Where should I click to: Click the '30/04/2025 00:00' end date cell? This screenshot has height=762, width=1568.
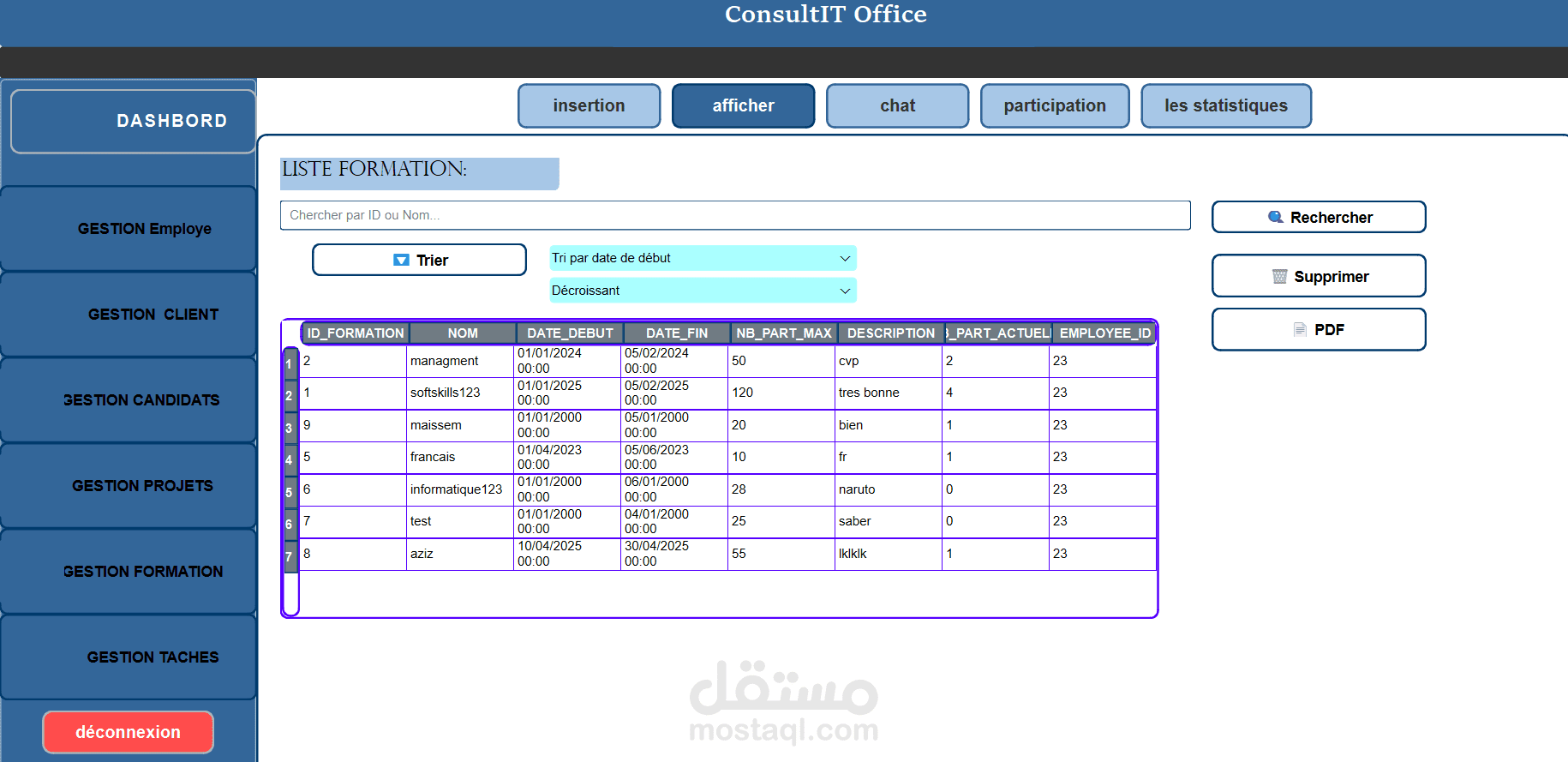click(674, 554)
